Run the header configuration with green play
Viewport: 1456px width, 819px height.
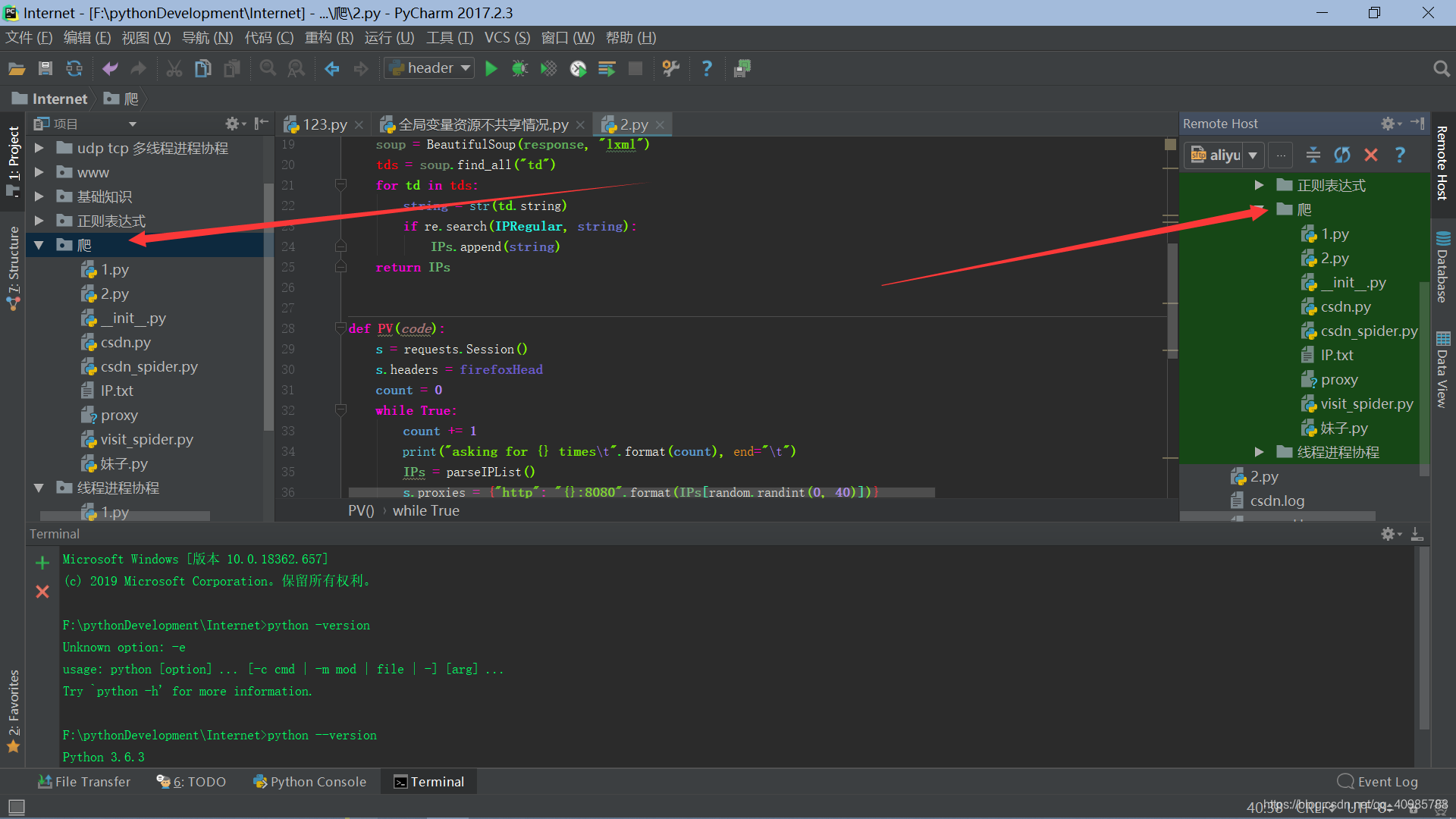click(491, 69)
